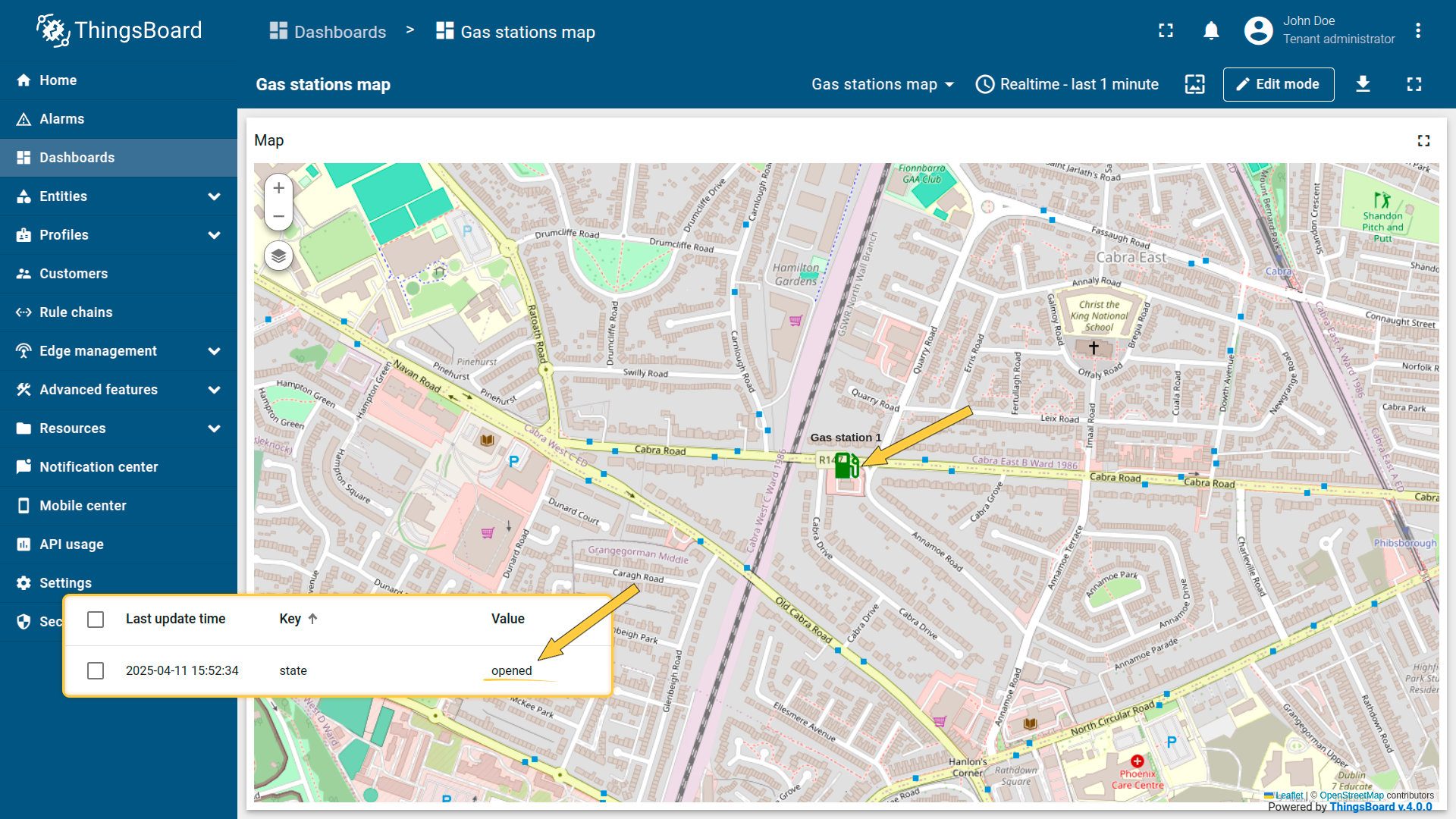Image resolution: width=1456 pixels, height=819 pixels.
Task: Click the notifications bell icon
Action: coord(1211,31)
